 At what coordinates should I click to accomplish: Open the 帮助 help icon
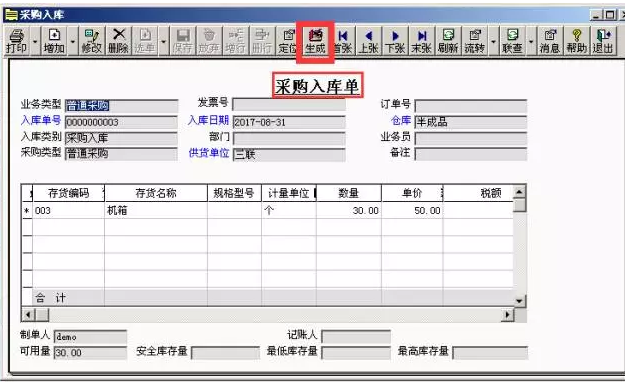tap(576, 41)
